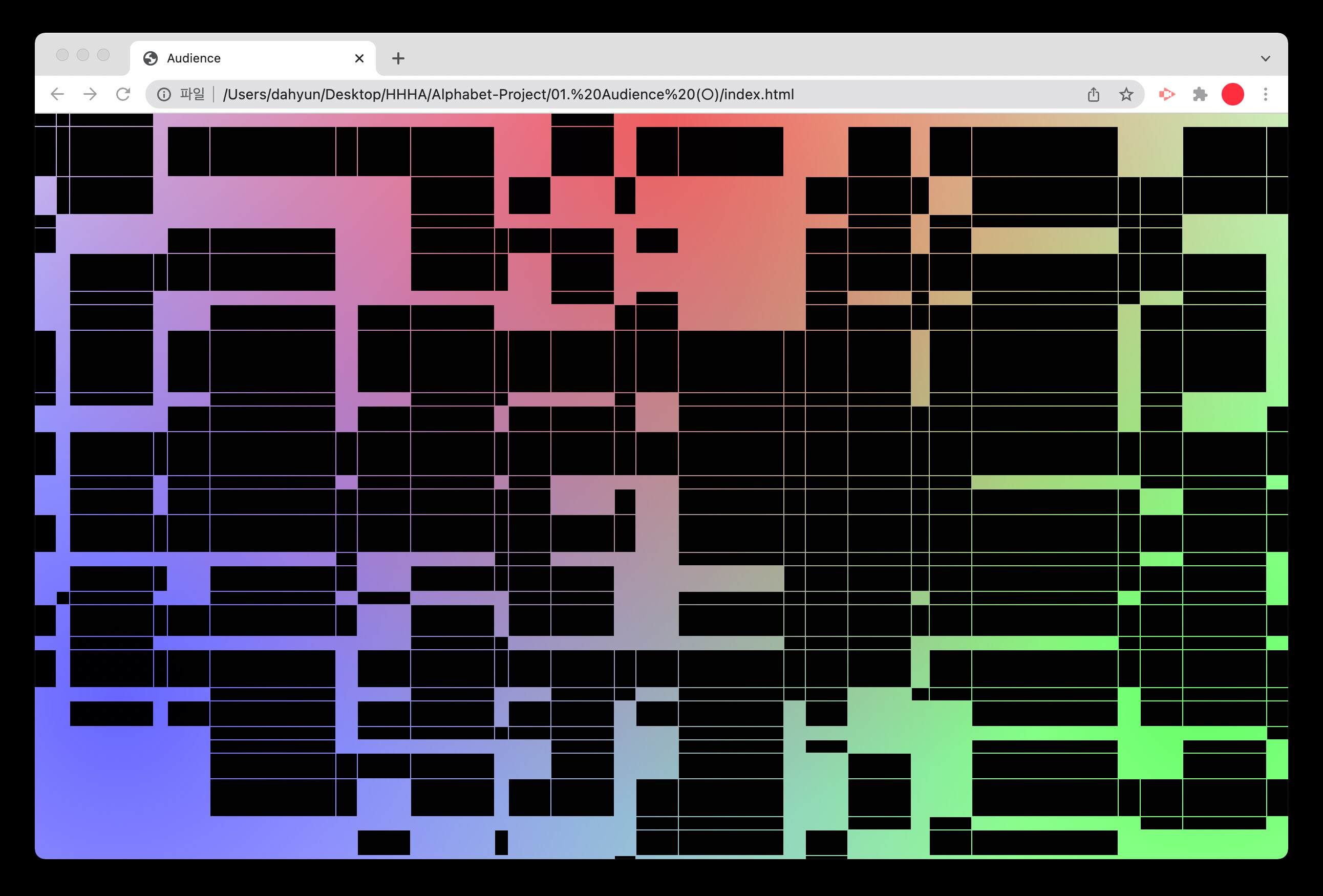Go back to the previous page
Screen dimensions: 1323x896
tap(57, 95)
